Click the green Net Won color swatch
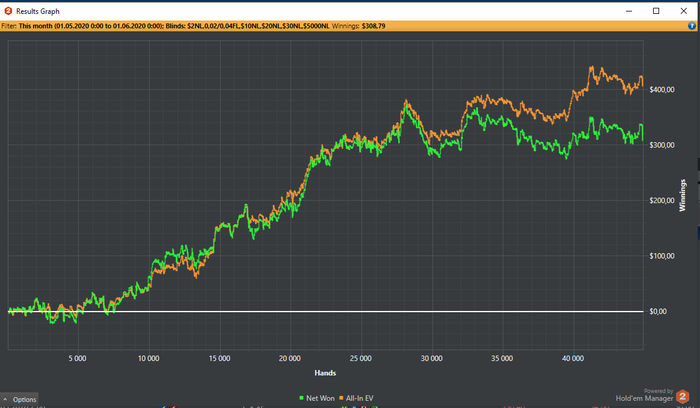This screenshot has width=700, height=408. pos(301,398)
